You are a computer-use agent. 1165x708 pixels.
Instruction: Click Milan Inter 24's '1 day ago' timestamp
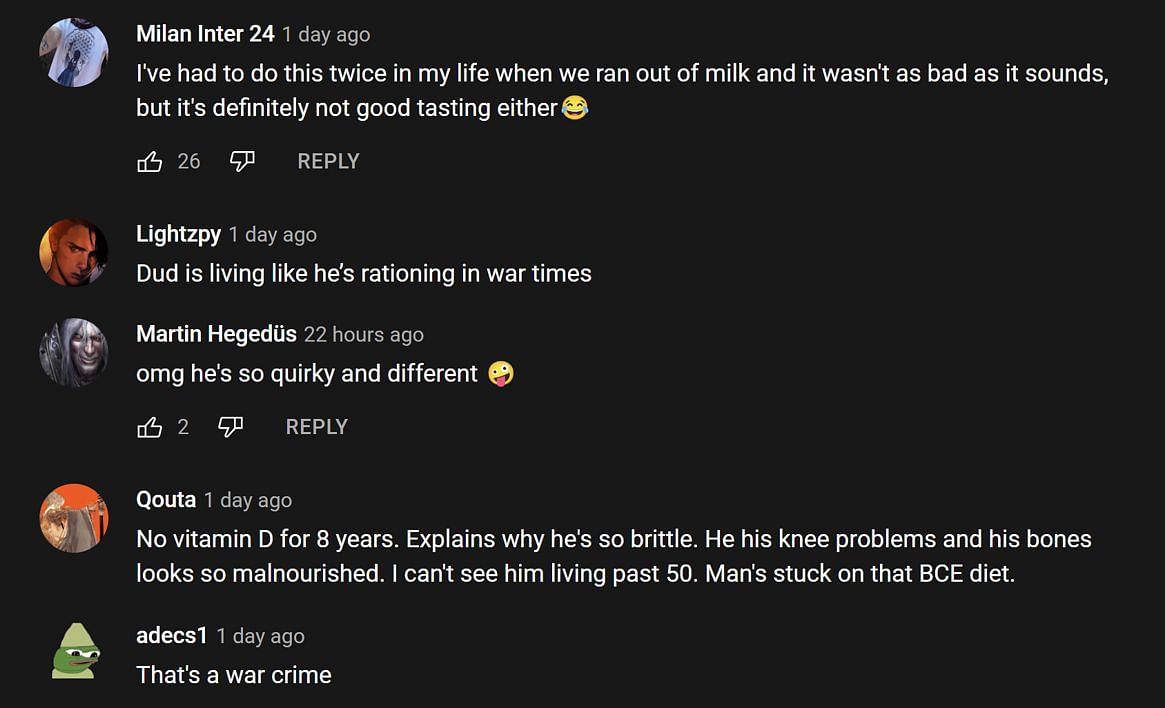click(326, 35)
